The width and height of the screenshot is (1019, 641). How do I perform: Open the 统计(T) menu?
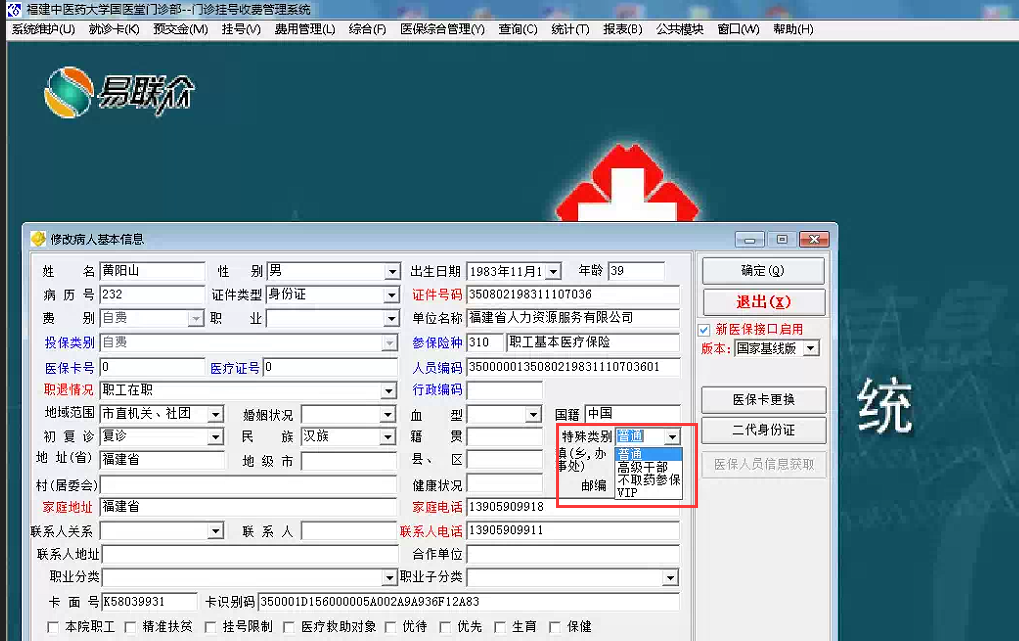pyautogui.click(x=570, y=29)
